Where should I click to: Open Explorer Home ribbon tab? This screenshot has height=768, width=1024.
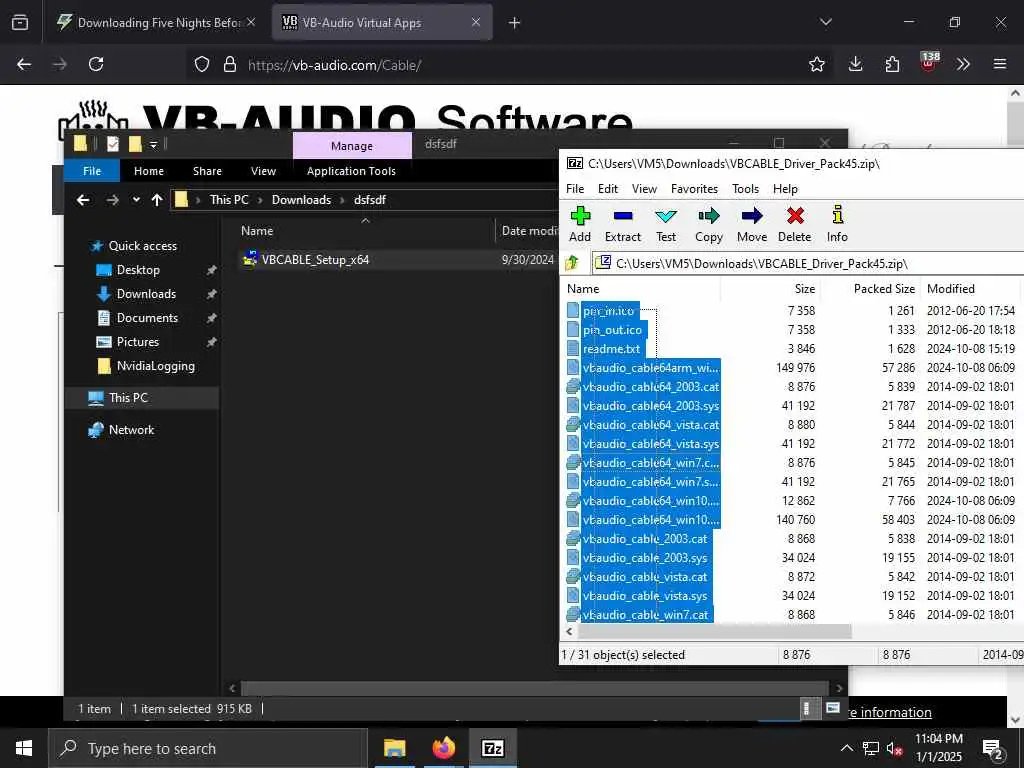(149, 171)
